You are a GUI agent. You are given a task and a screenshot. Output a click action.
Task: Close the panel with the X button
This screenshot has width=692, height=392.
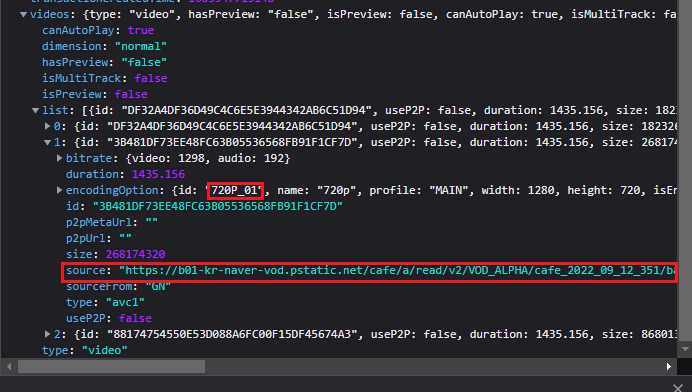pyautogui.click(x=678, y=387)
